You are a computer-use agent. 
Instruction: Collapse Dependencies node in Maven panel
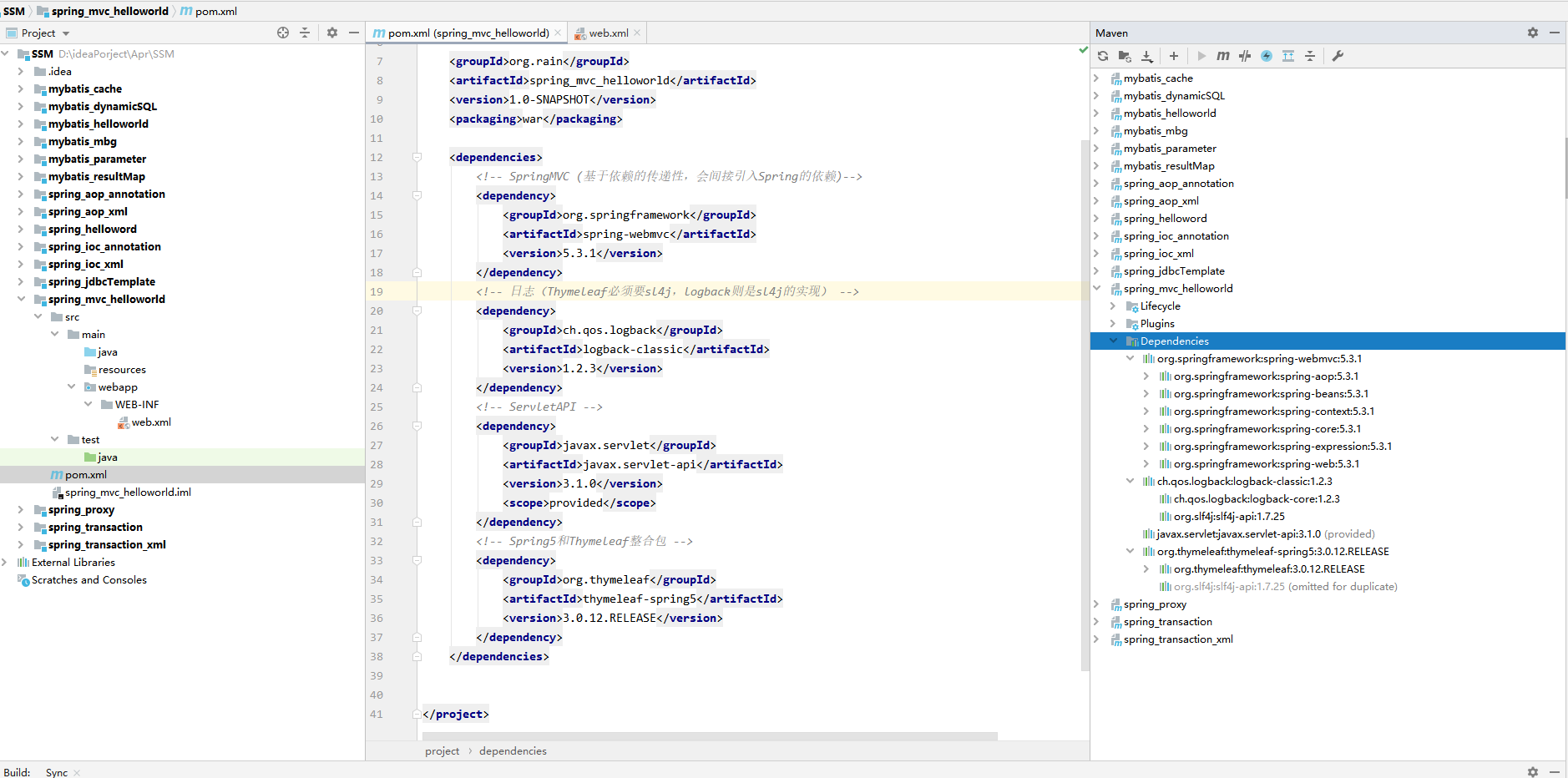(x=1114, y=341)
